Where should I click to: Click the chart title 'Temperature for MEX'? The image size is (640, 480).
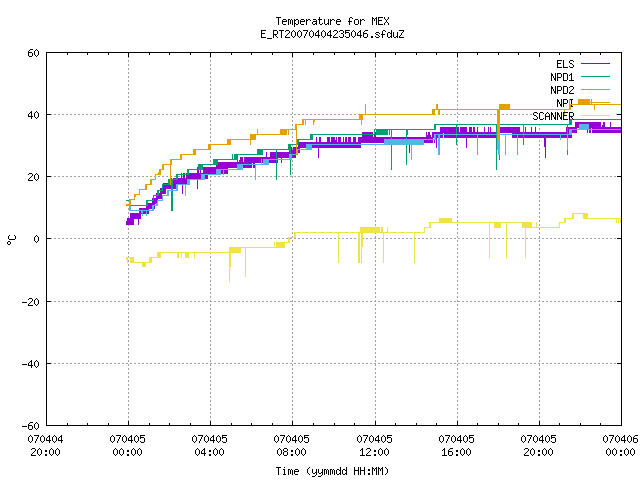coord(332,21)
